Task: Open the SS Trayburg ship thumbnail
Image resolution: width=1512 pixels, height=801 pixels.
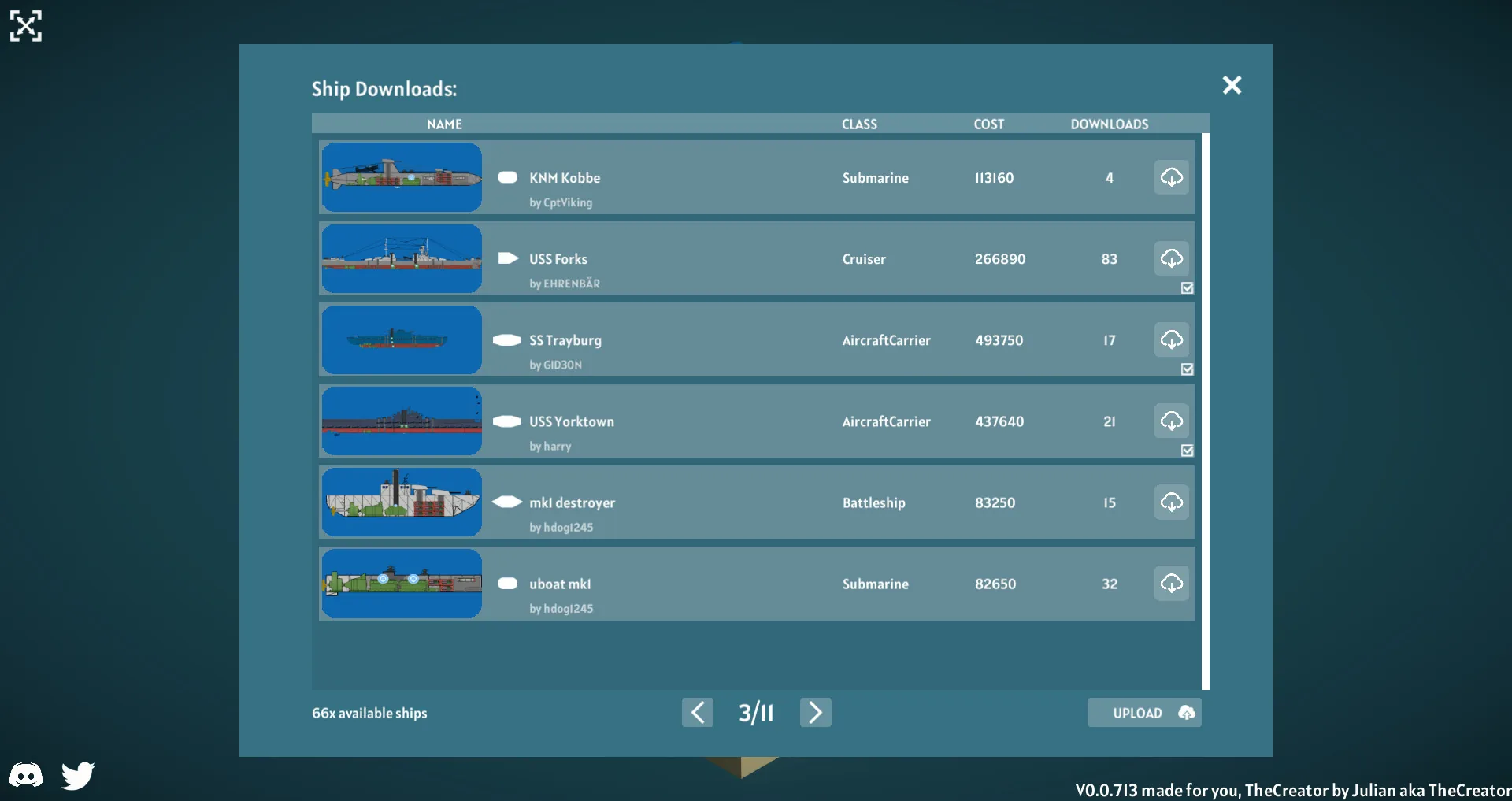Action: pyautogui.click(x=402, y=339)
